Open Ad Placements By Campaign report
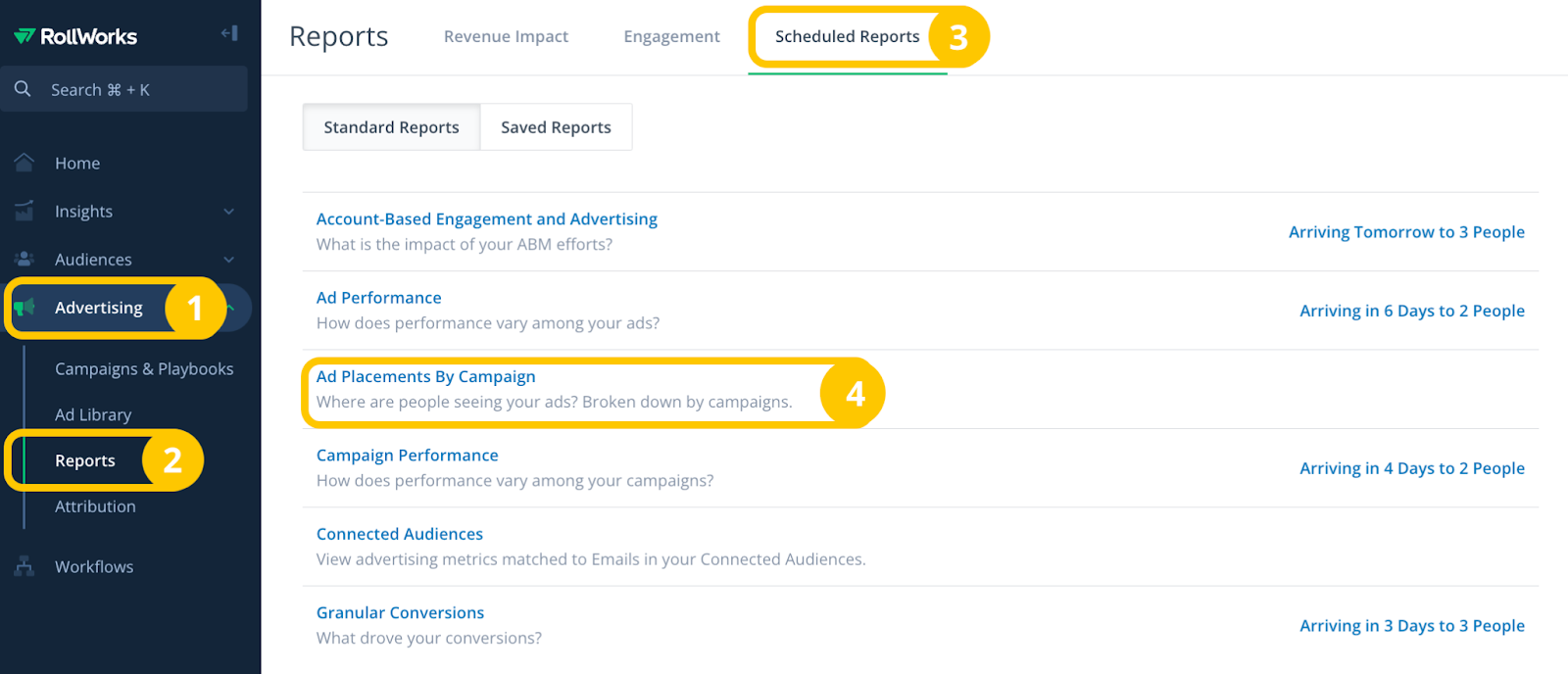The width and height of the screenshot is (1568, 674). click(x=425, y=377)
